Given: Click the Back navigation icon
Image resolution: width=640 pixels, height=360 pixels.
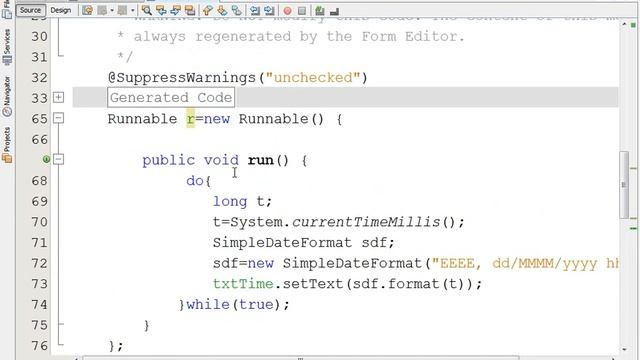Looking at the screenshot, I should [x=102, y=11].
